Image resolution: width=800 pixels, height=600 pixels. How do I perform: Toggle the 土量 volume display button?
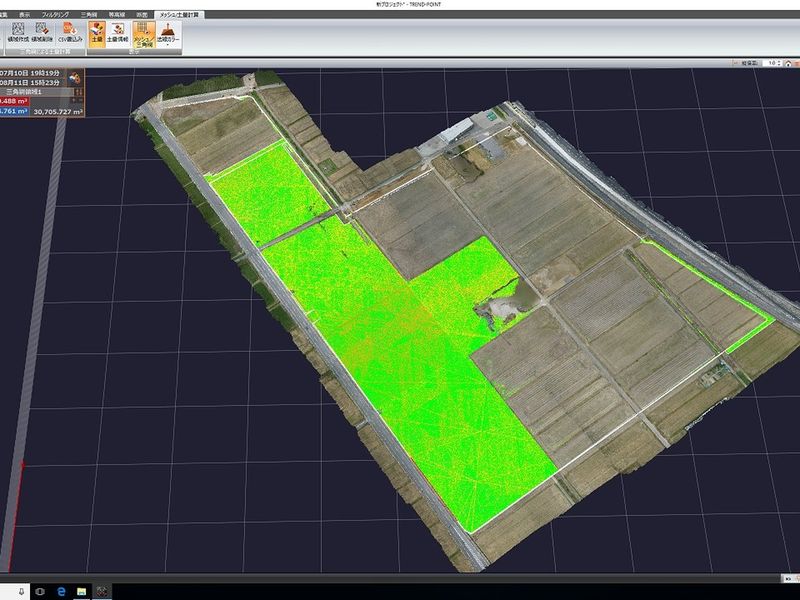point(97,33)
